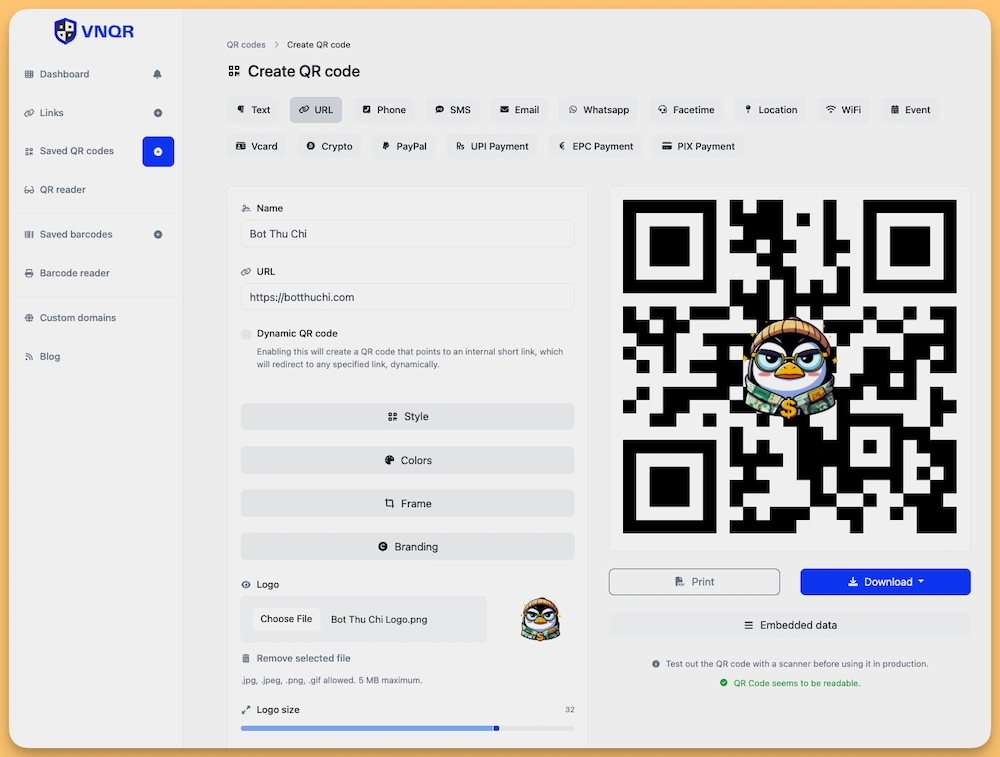Open Barcode reader in the sidebar
The image size is (1000, 757).
click(74, 273)
